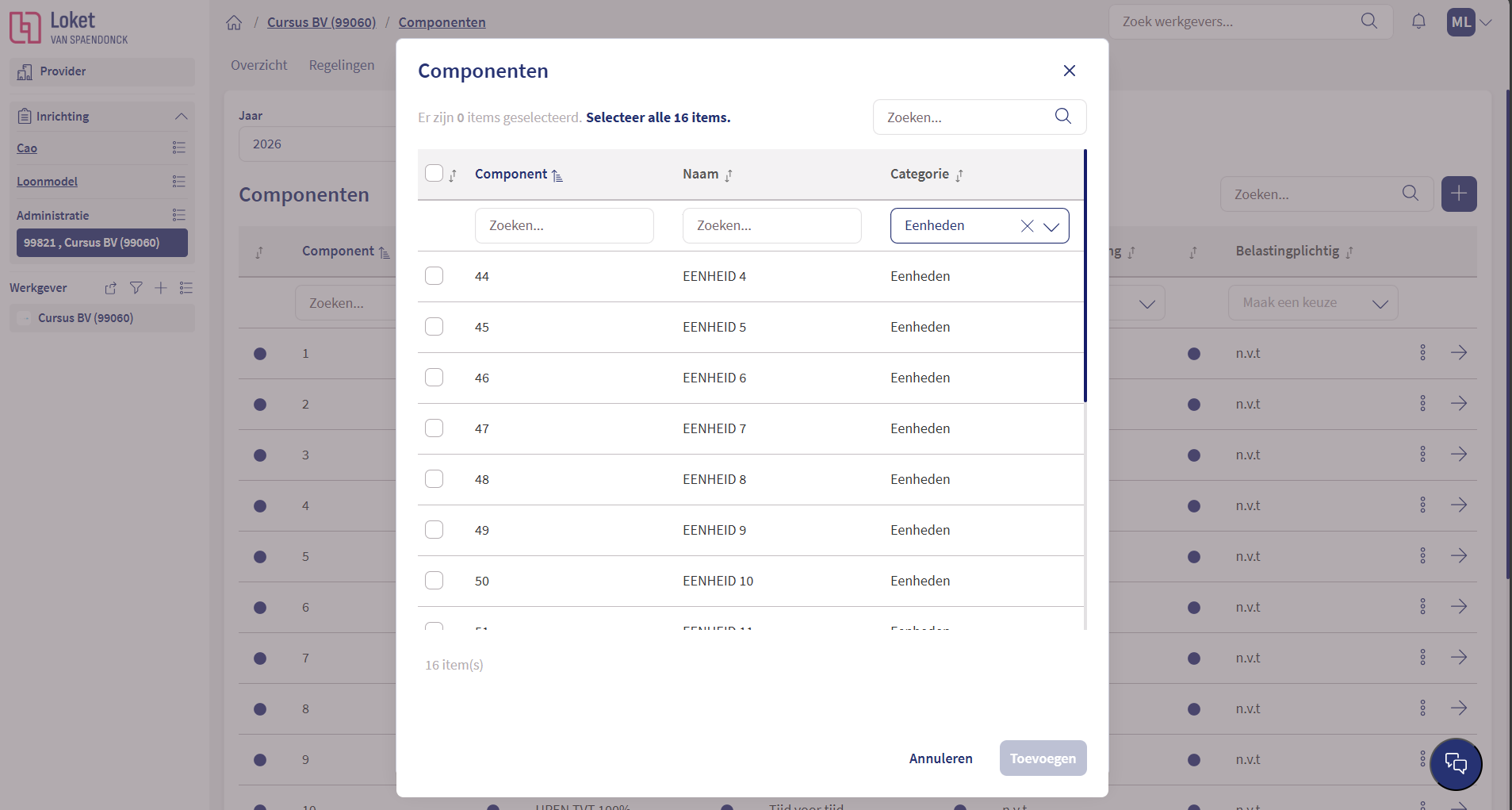Click the plus button to add a component
The width and height of the screenshot is (1512, 810).
point(1458,194)
